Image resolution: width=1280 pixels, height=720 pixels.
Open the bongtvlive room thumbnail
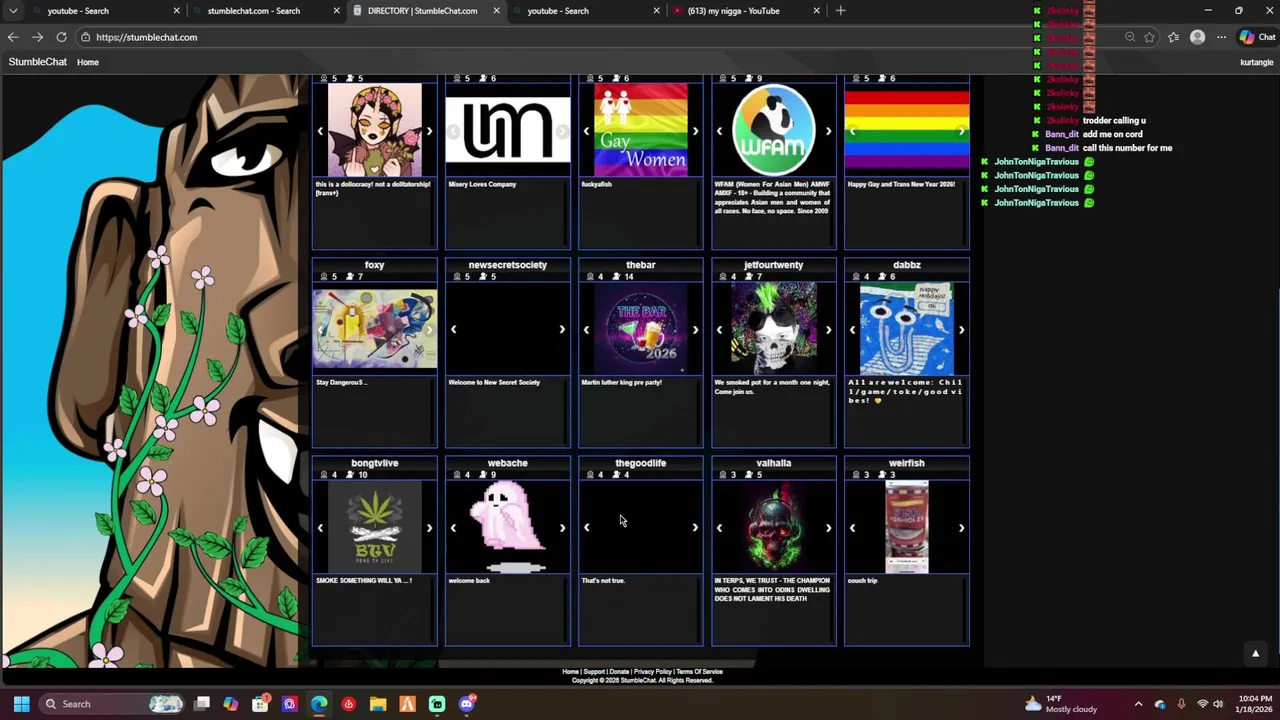(375, 527)
